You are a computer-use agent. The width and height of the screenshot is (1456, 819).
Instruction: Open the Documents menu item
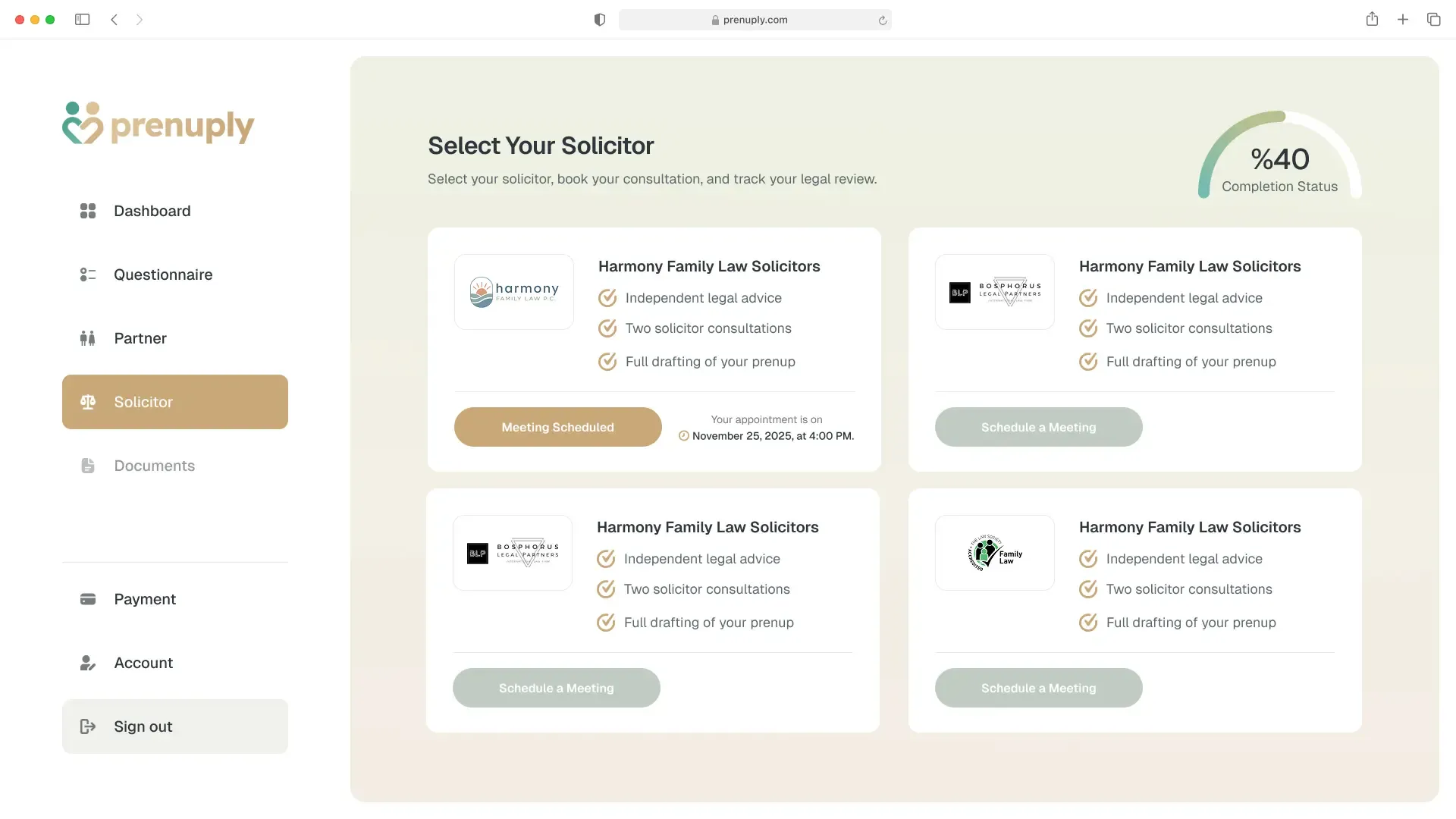coord(175,466)
